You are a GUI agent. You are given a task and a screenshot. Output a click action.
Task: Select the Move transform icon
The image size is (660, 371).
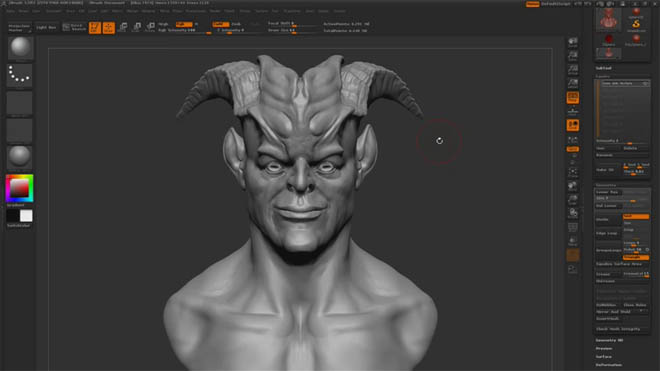point(123,28)
